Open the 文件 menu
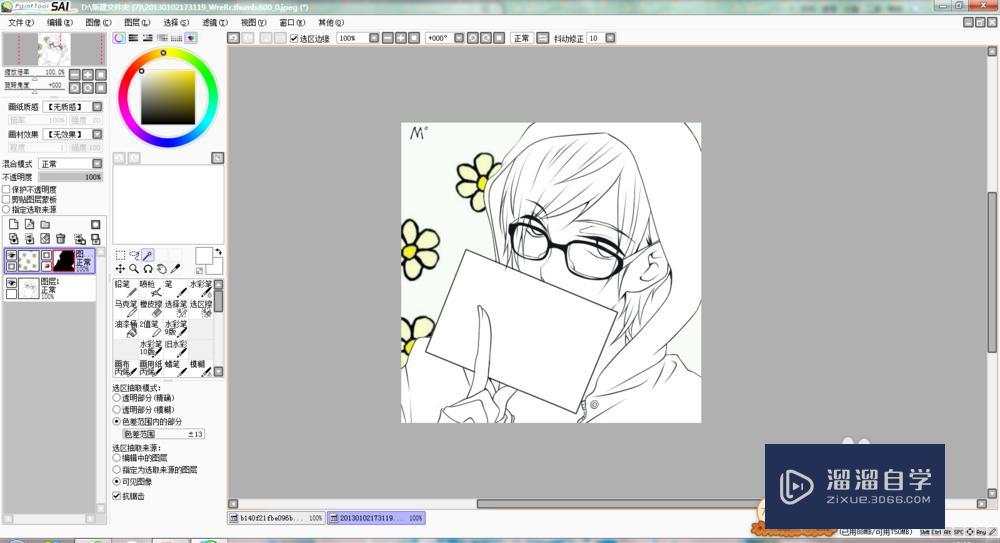The width and height of the screenshot is (1000, 543). pyautogui.click(x=21, y=22)
